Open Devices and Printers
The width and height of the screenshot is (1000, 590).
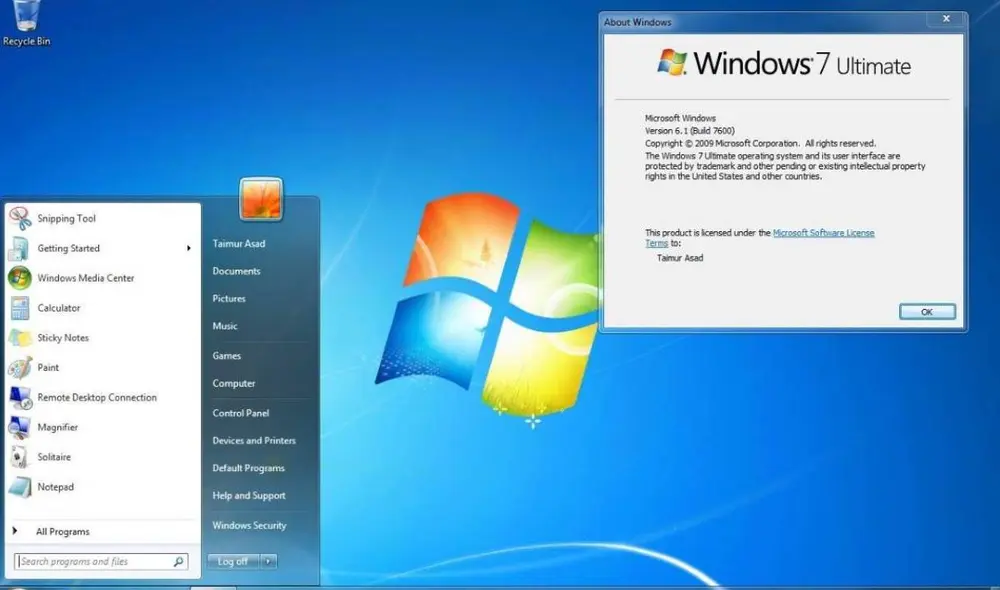tap(254, 440)
